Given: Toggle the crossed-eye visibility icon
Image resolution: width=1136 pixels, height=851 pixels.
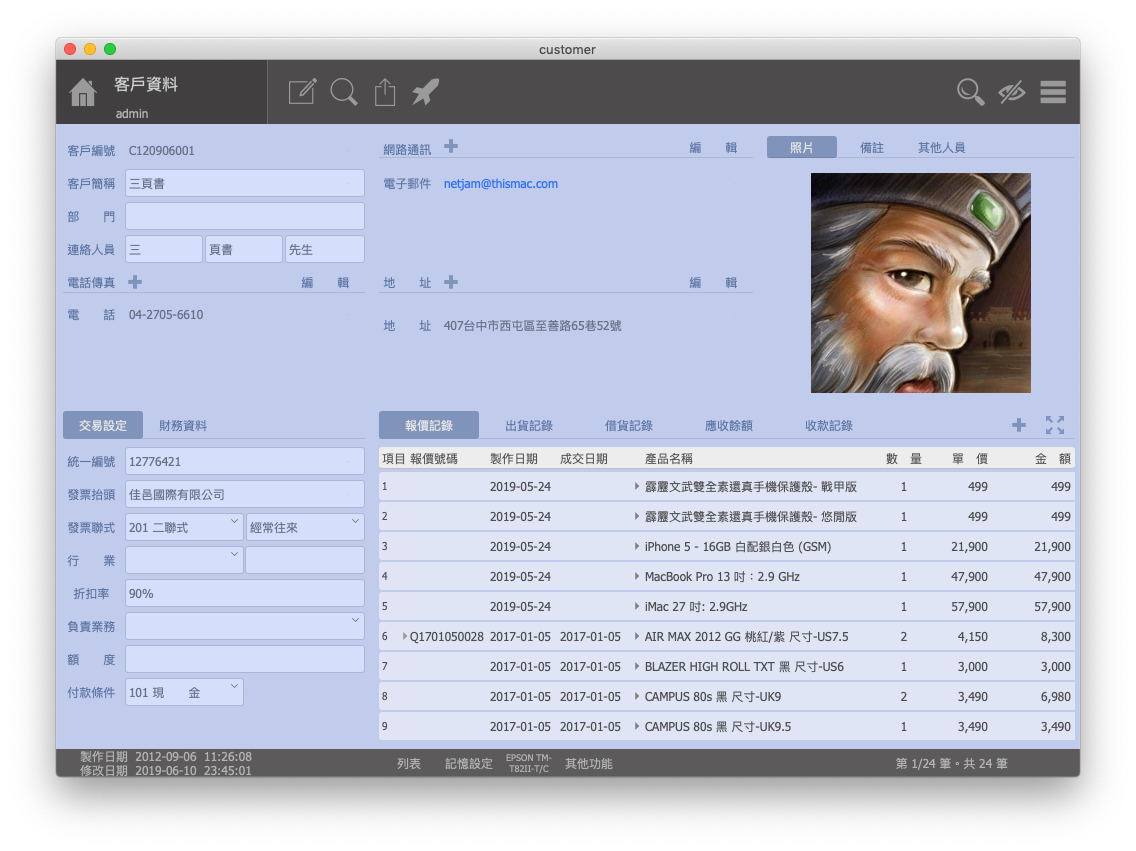Looking at the screenshot, I should point(1011,92).
